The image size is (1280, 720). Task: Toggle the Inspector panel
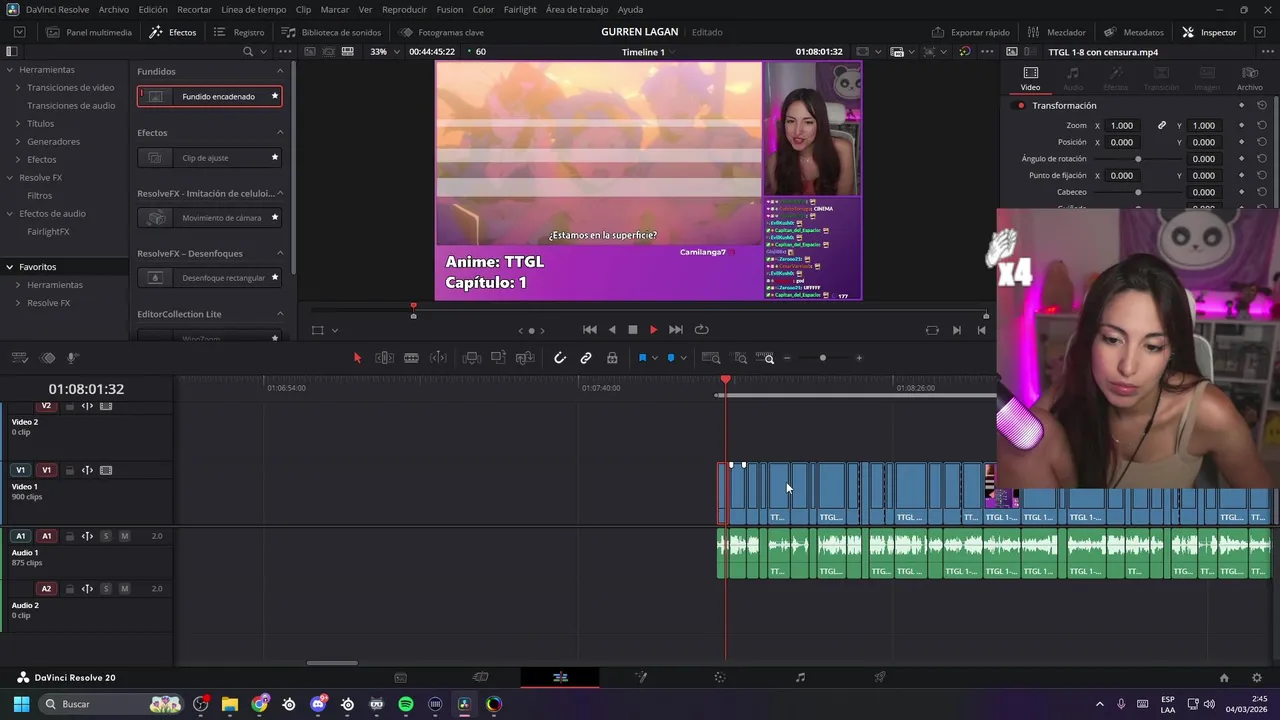click(x=1209, y=32)
